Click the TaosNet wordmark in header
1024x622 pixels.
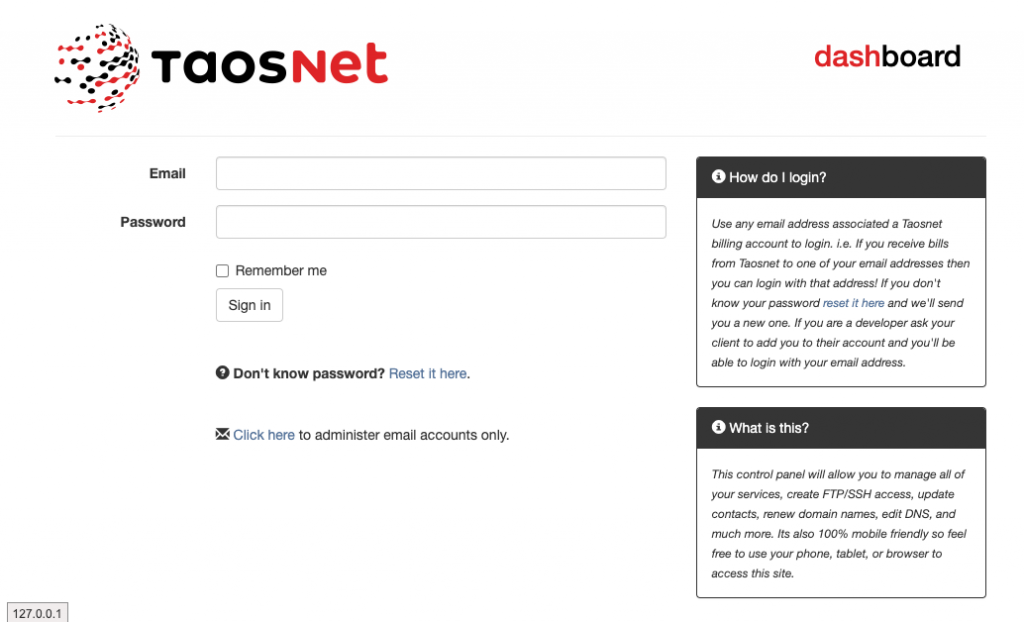(269, 65)
